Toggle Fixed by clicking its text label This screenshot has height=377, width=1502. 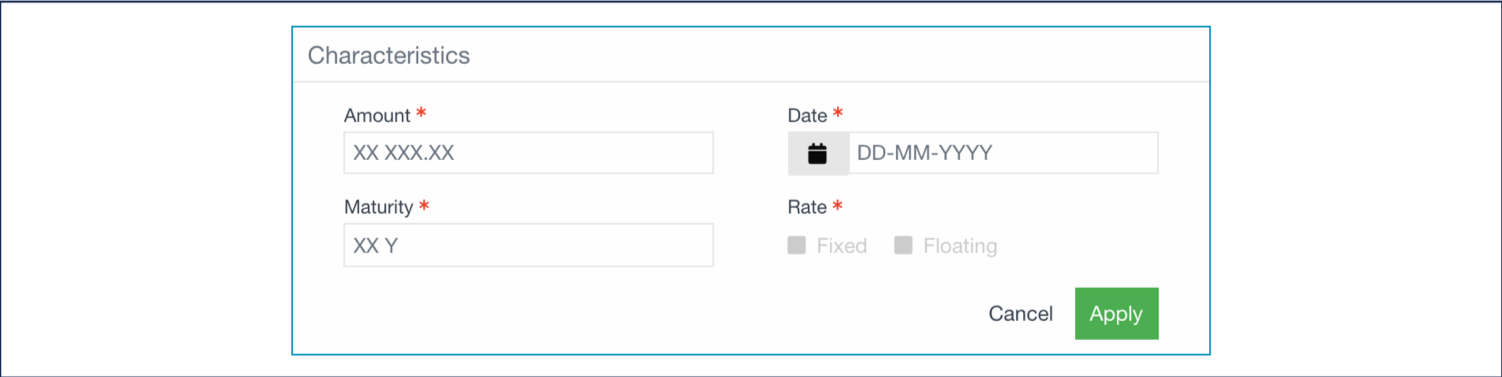[x=841, y=246]
